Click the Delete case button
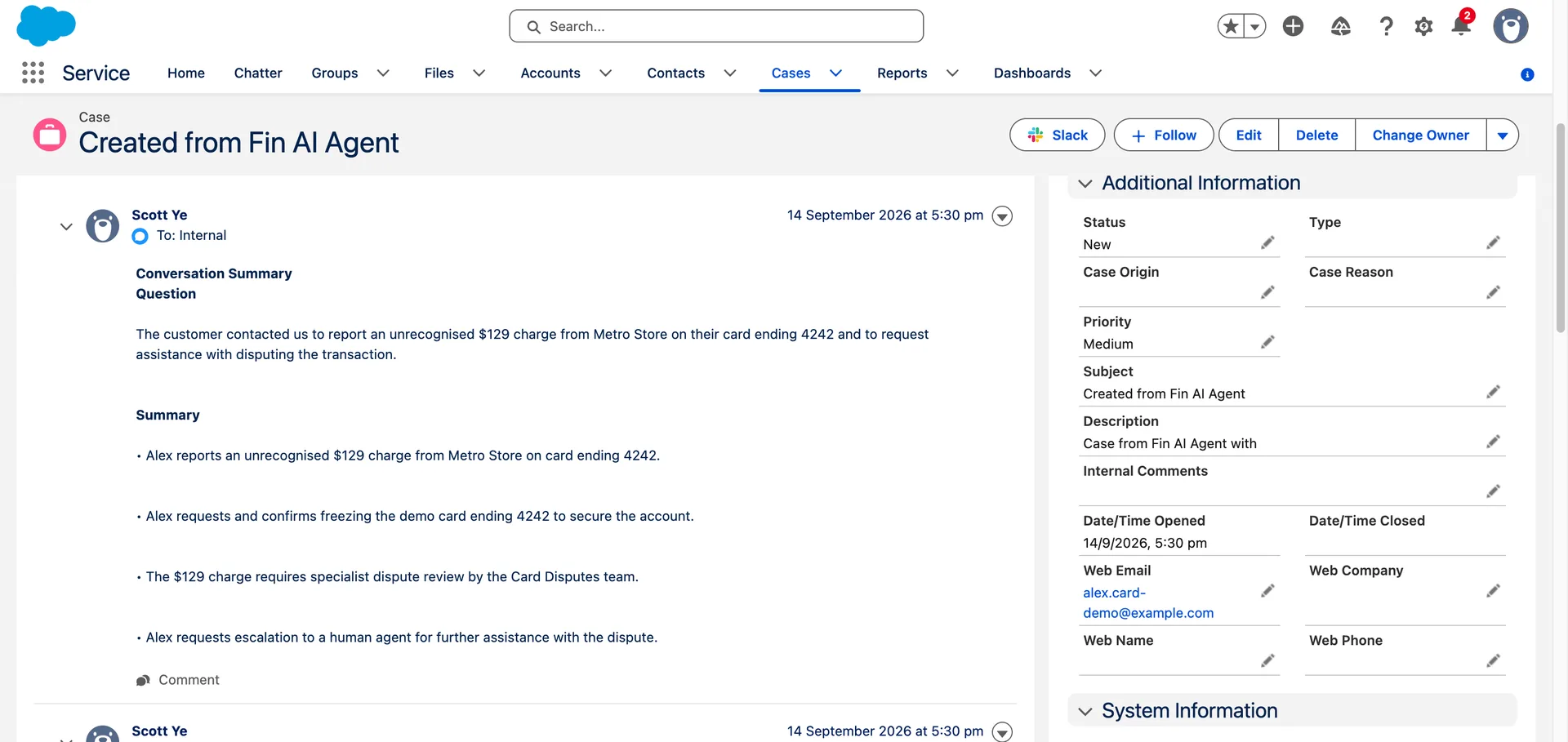 (1316, 136)
